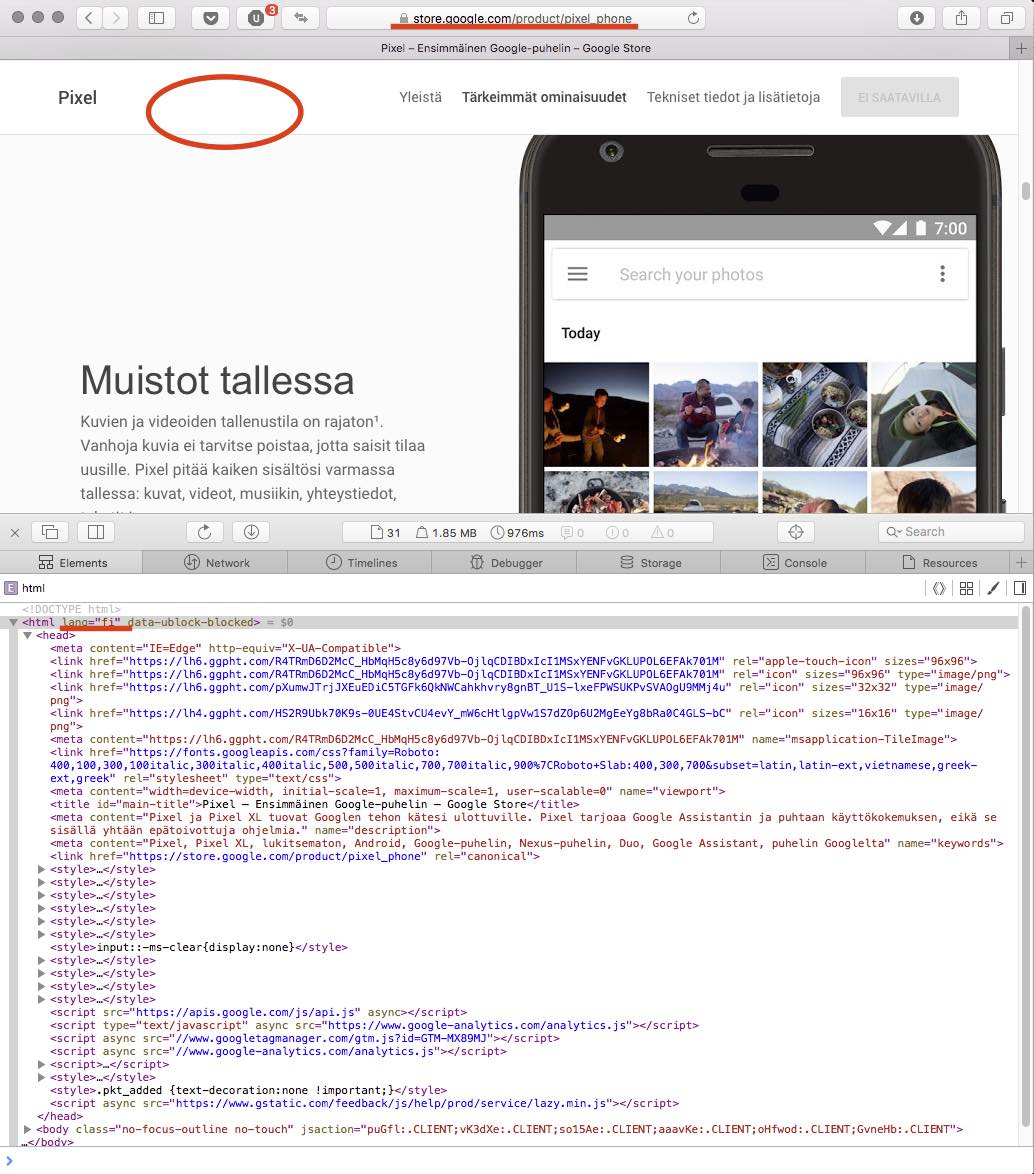This screenshot has width=1034, height=1174.
Task: Switch to the Resources tab
Action: (x=938, y=562)
